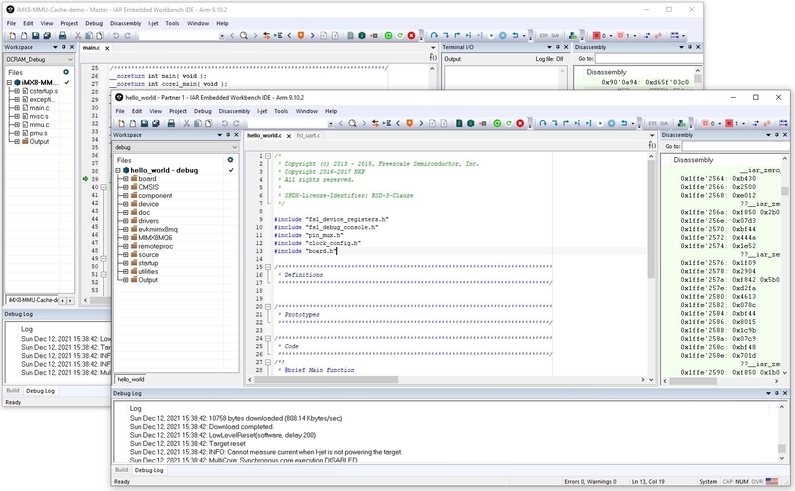
Task: Click gear options icon in hello_world Files header
Action: pos(230,160)
